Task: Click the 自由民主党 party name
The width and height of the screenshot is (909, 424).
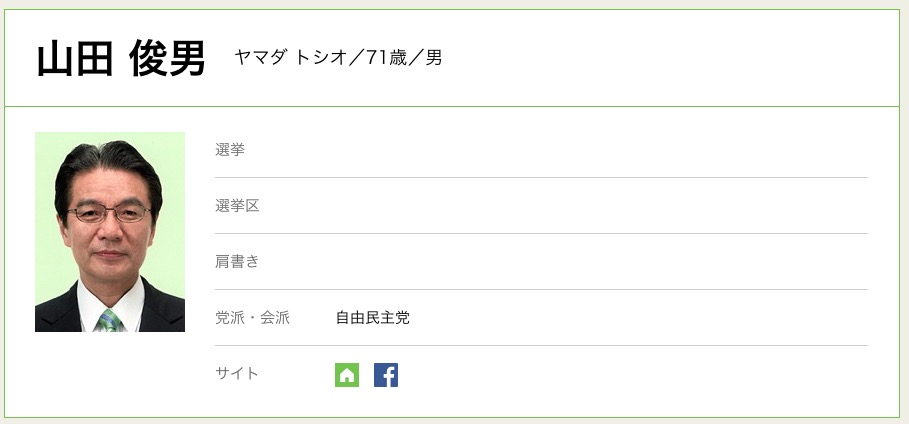Action: (x=373, y=318)
